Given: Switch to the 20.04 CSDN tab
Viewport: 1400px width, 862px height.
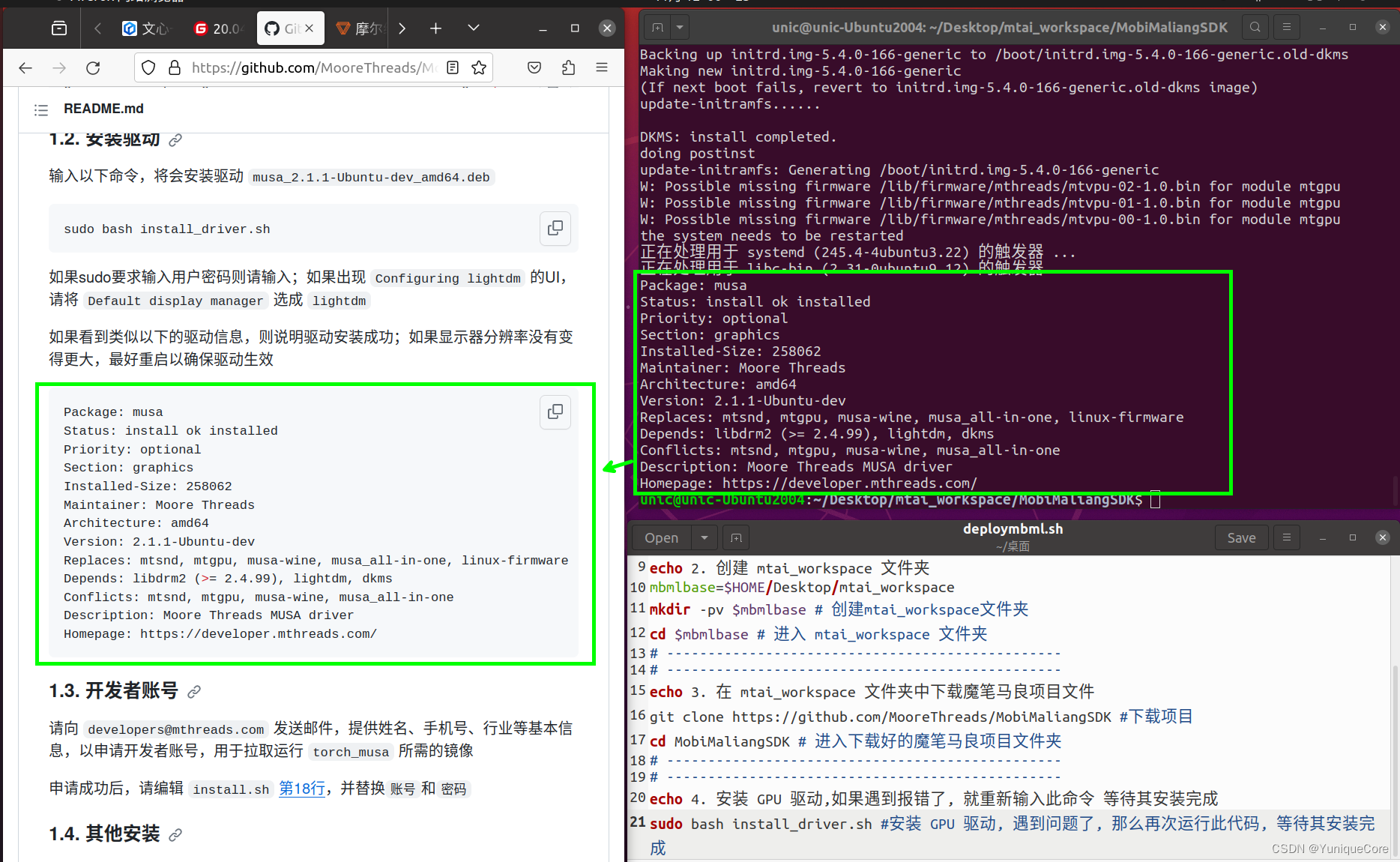Looking at the screenshot, I should [218, 28].
